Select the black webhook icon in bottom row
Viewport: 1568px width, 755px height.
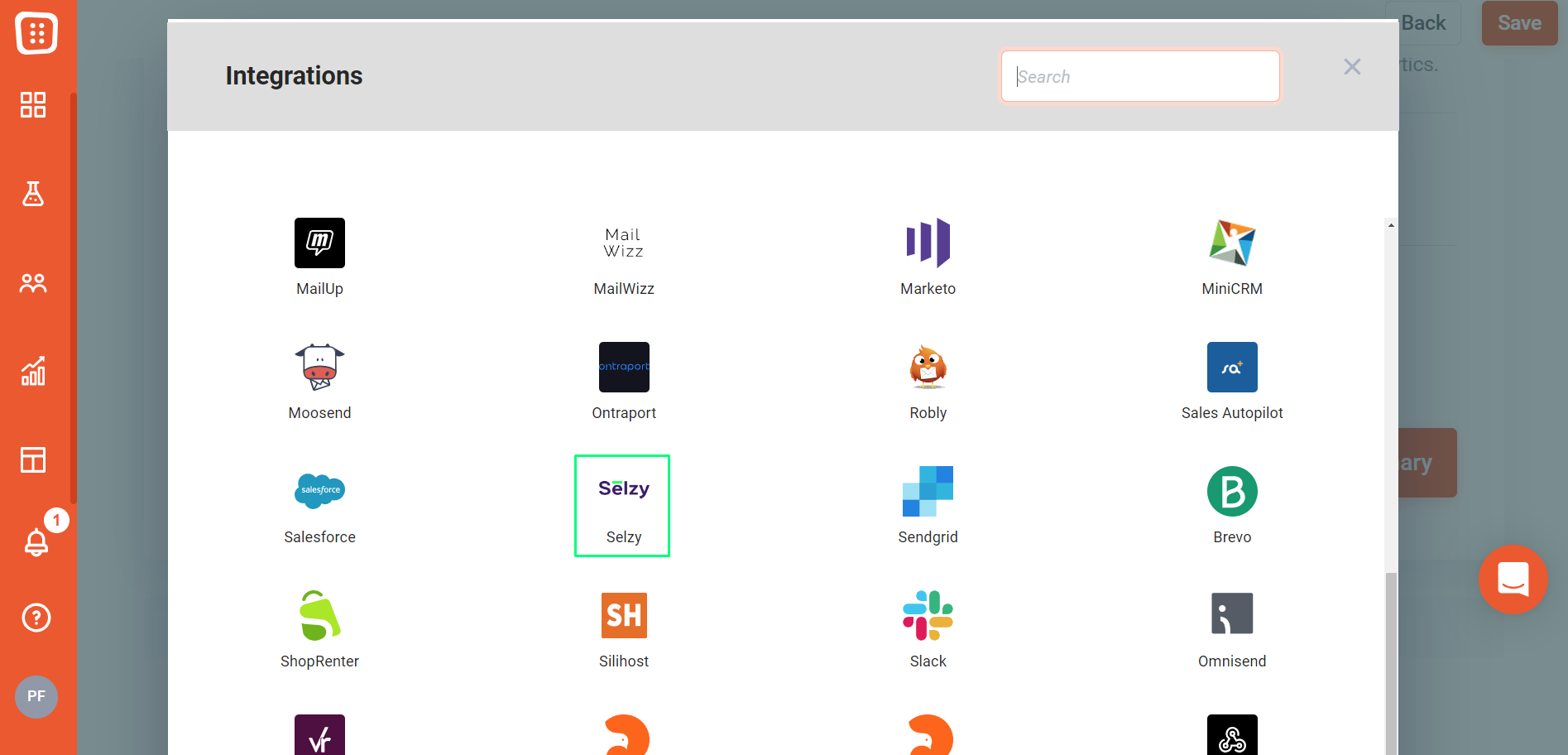pyautogui.click(x=1232, y=735)
